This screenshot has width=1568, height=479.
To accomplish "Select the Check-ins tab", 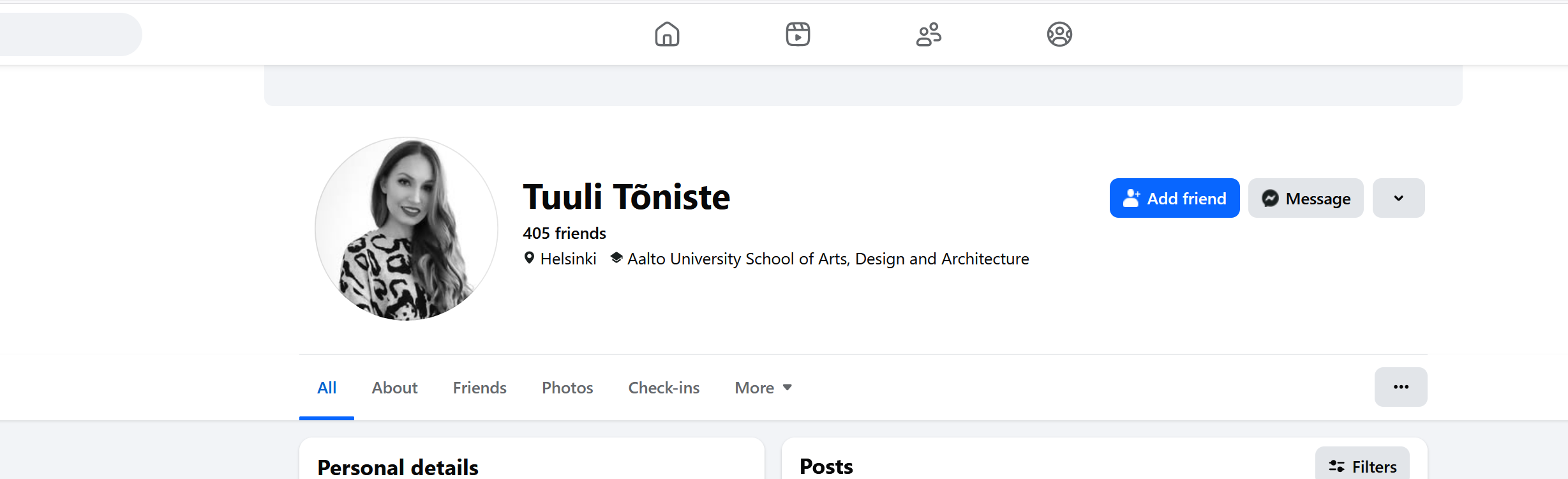I will click(664, 388).
